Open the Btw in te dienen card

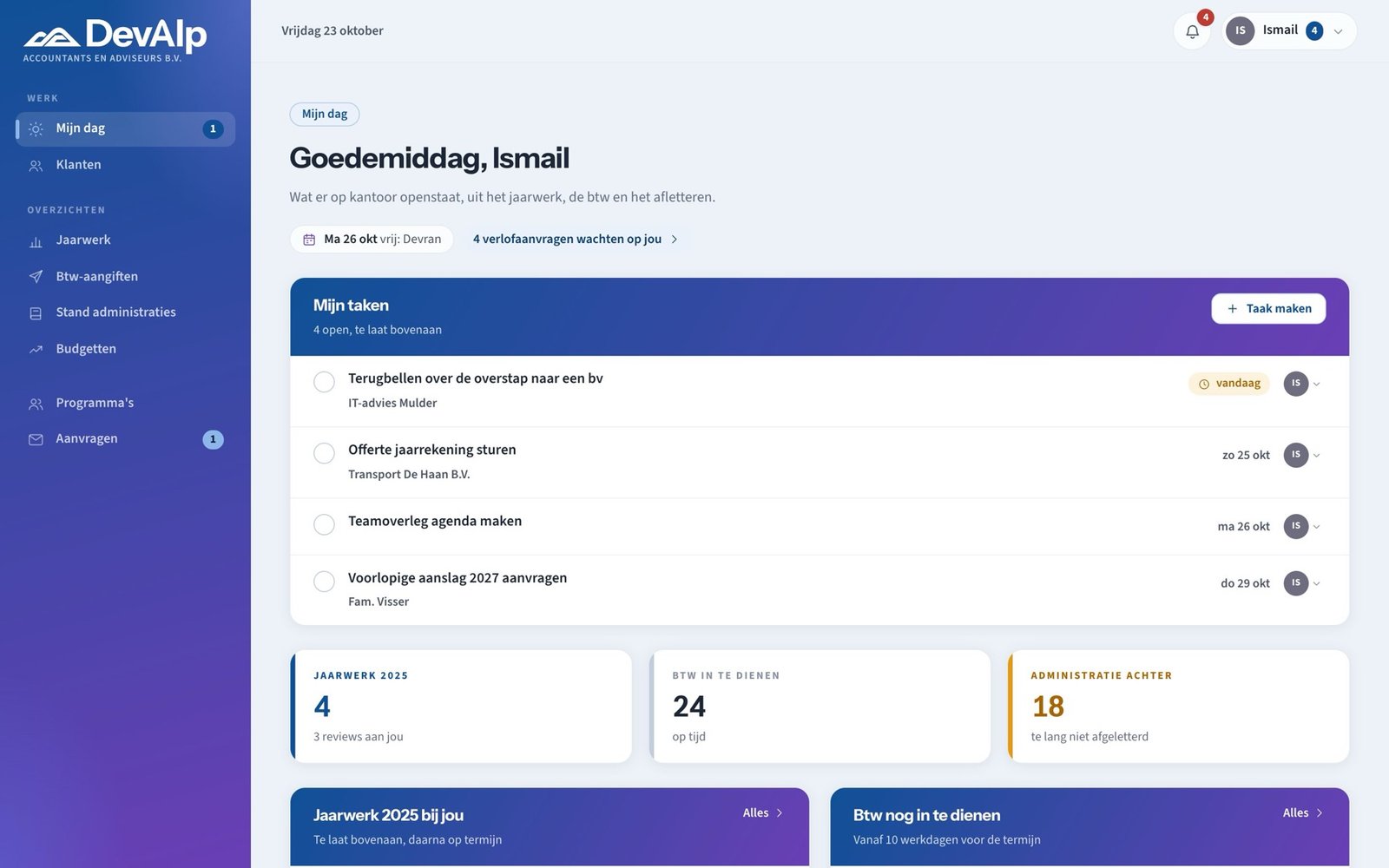(x=820, y=707)
